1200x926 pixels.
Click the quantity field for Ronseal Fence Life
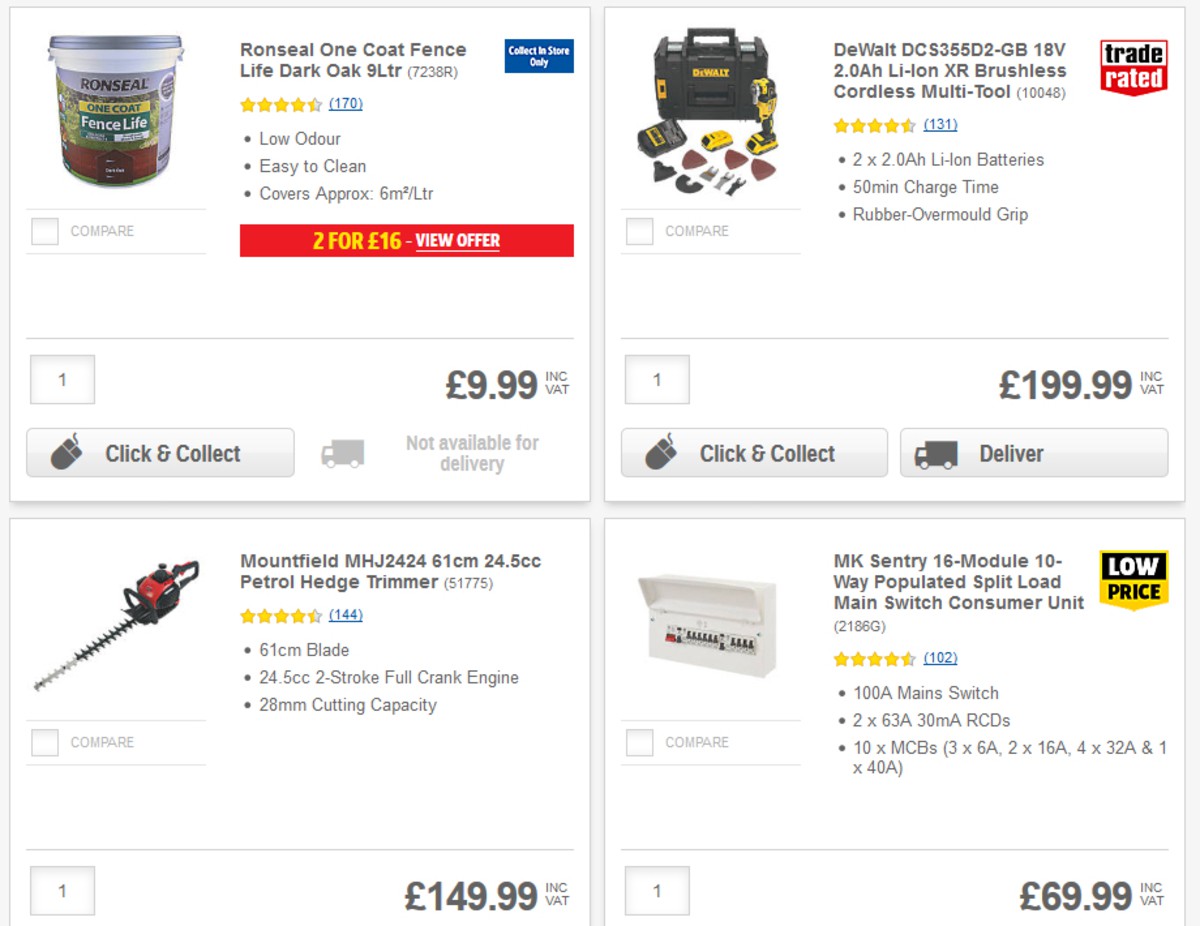pyautogui.click(x=62, y=380)
